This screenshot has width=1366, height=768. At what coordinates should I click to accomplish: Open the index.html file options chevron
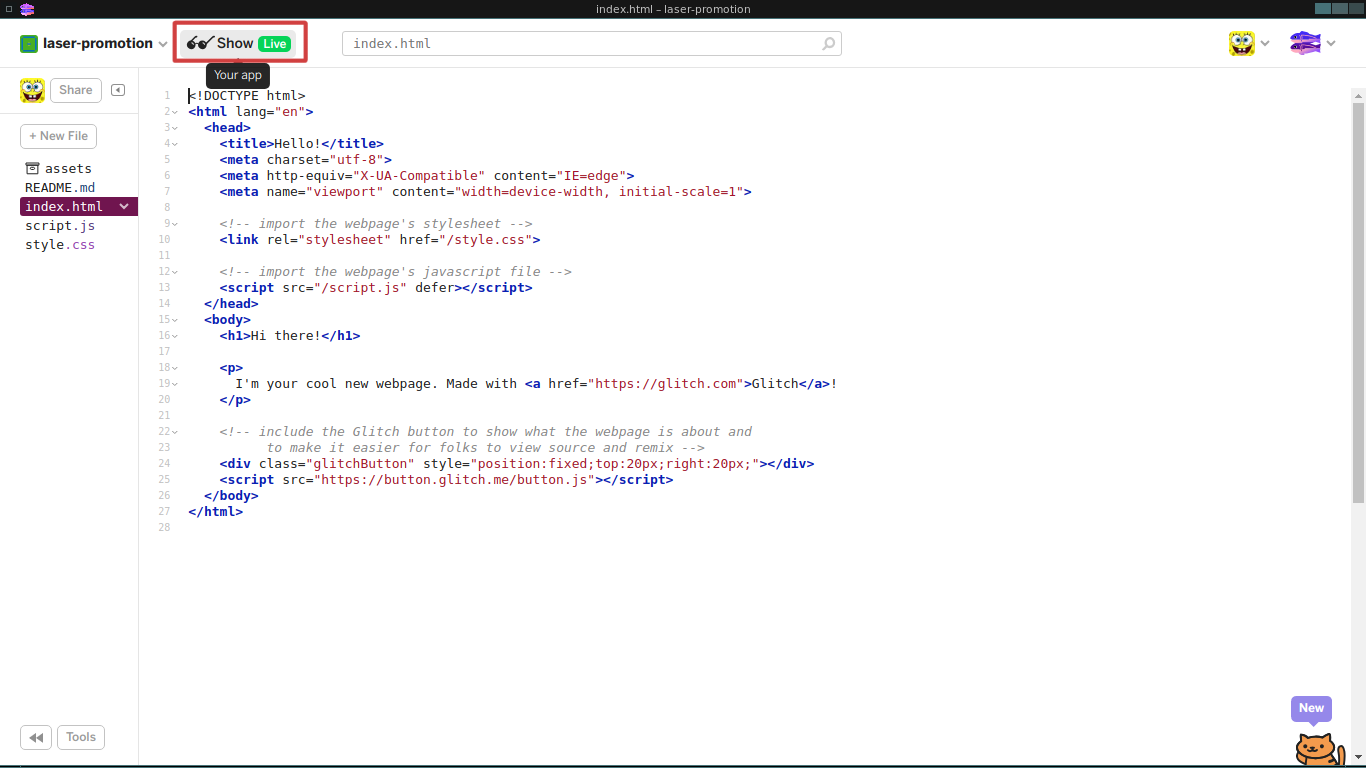[125, 207]
